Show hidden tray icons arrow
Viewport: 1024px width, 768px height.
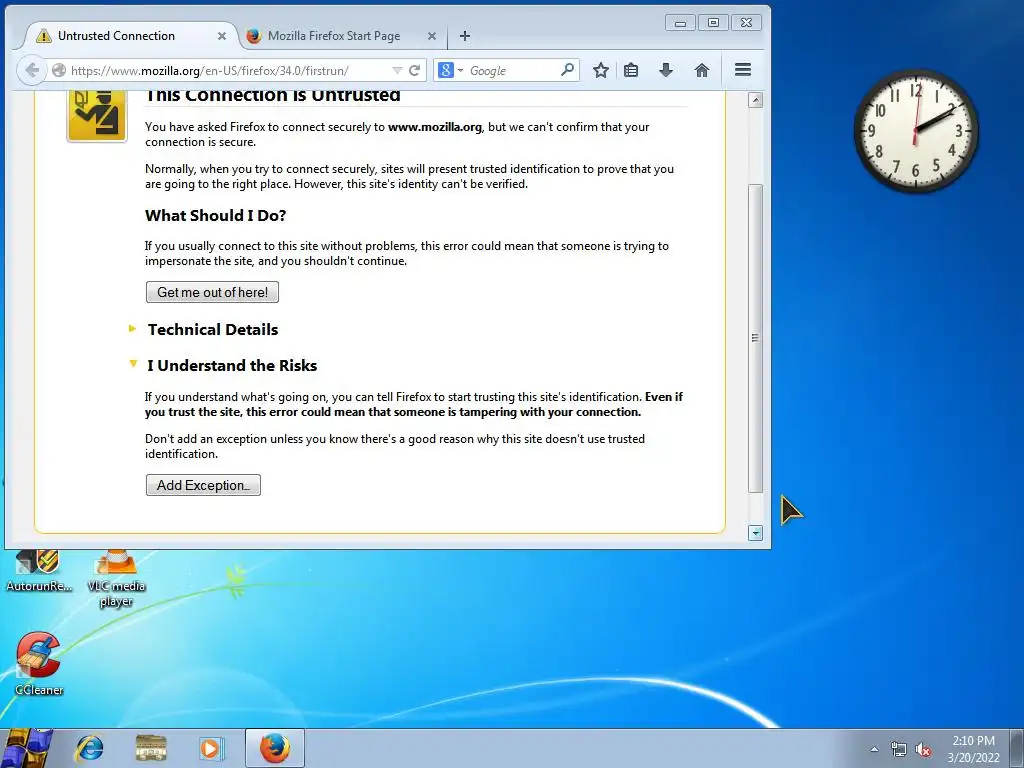click(x=874, y=749)
